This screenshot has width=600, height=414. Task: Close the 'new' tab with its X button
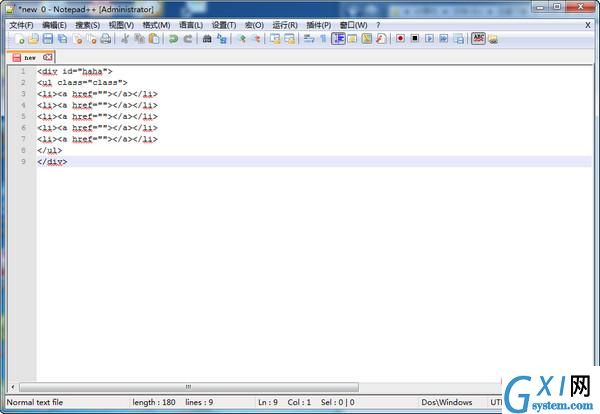coord(47,57)
